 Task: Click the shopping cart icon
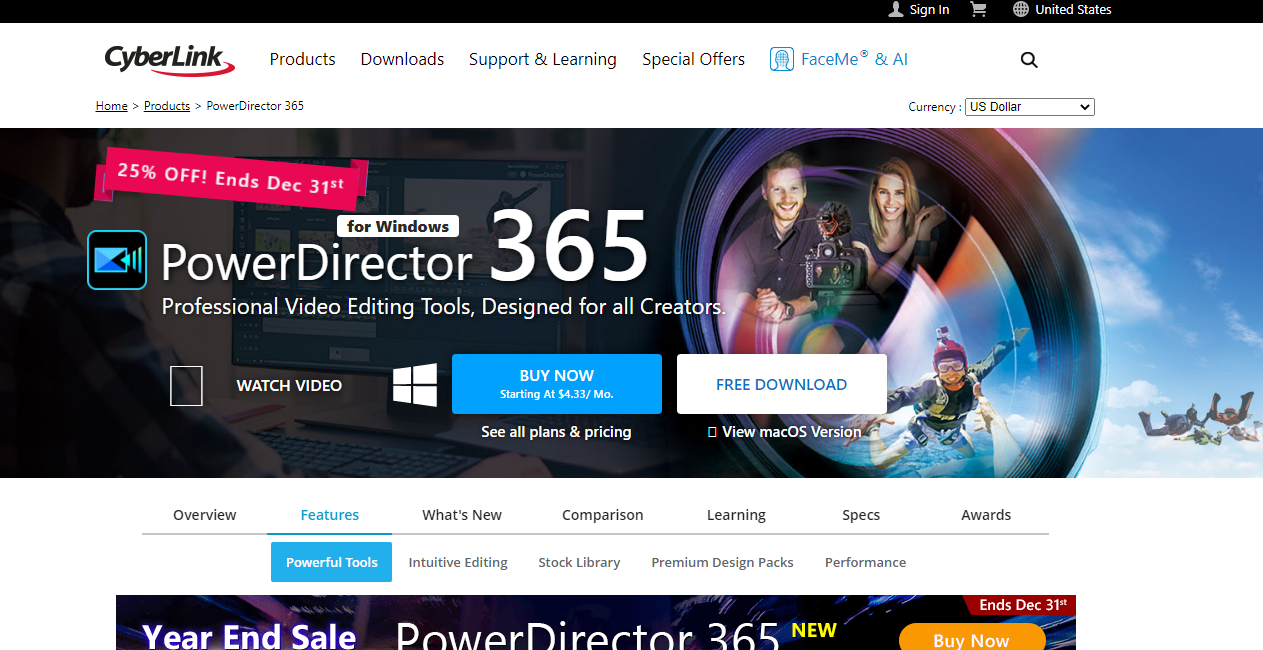978,10
